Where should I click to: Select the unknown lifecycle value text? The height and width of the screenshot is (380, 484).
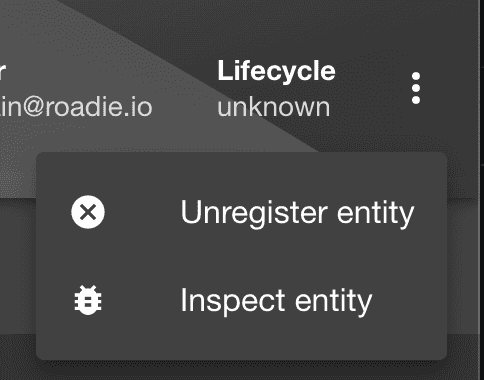[x=273, y=107]
